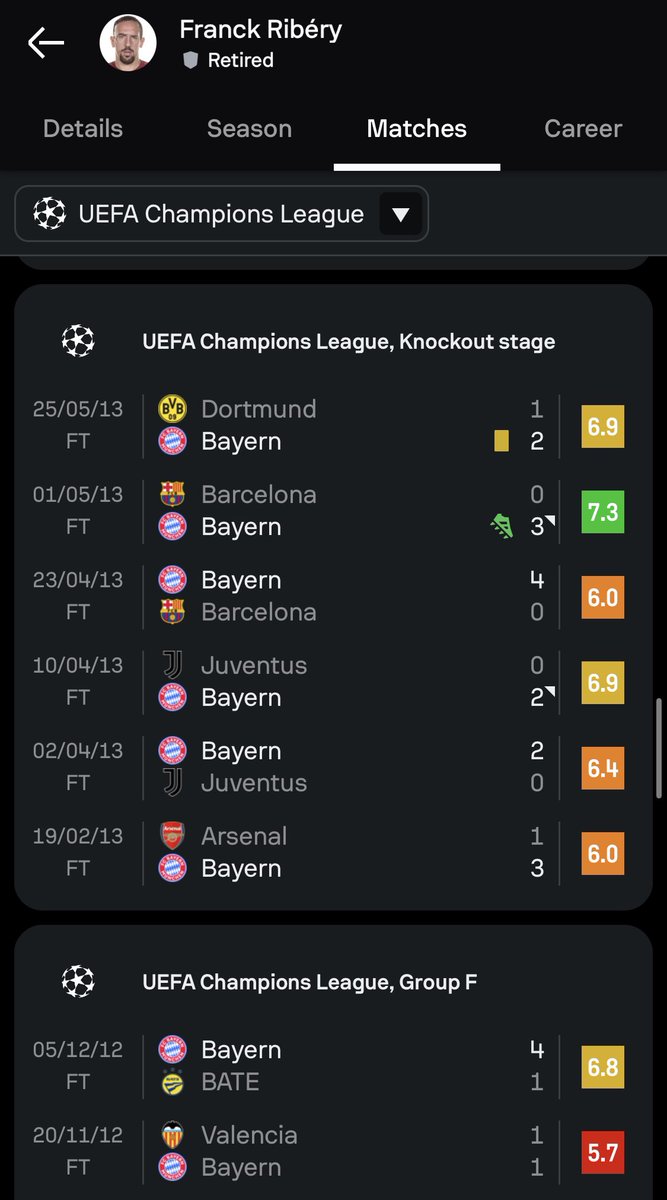
Task: Click the Arsenal crest icon
Action: [x=172, y=836]
